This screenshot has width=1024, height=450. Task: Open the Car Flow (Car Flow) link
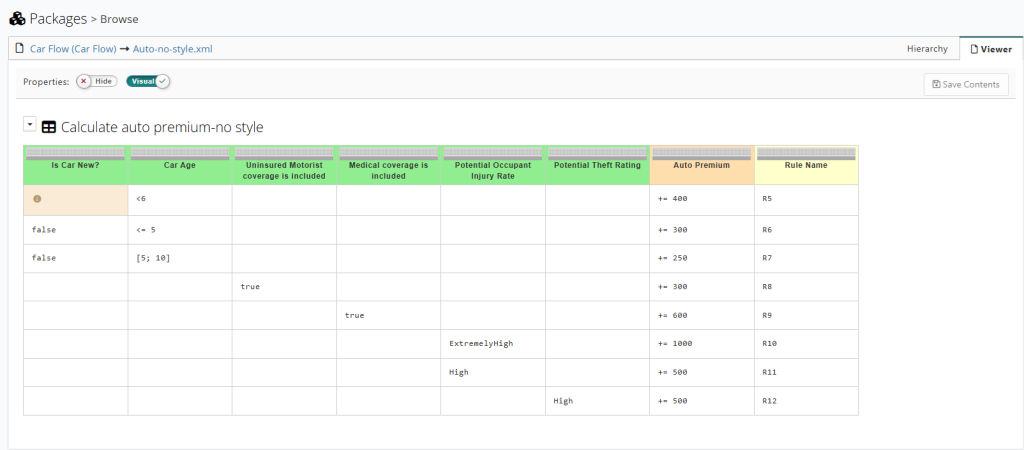coord(73,48)
